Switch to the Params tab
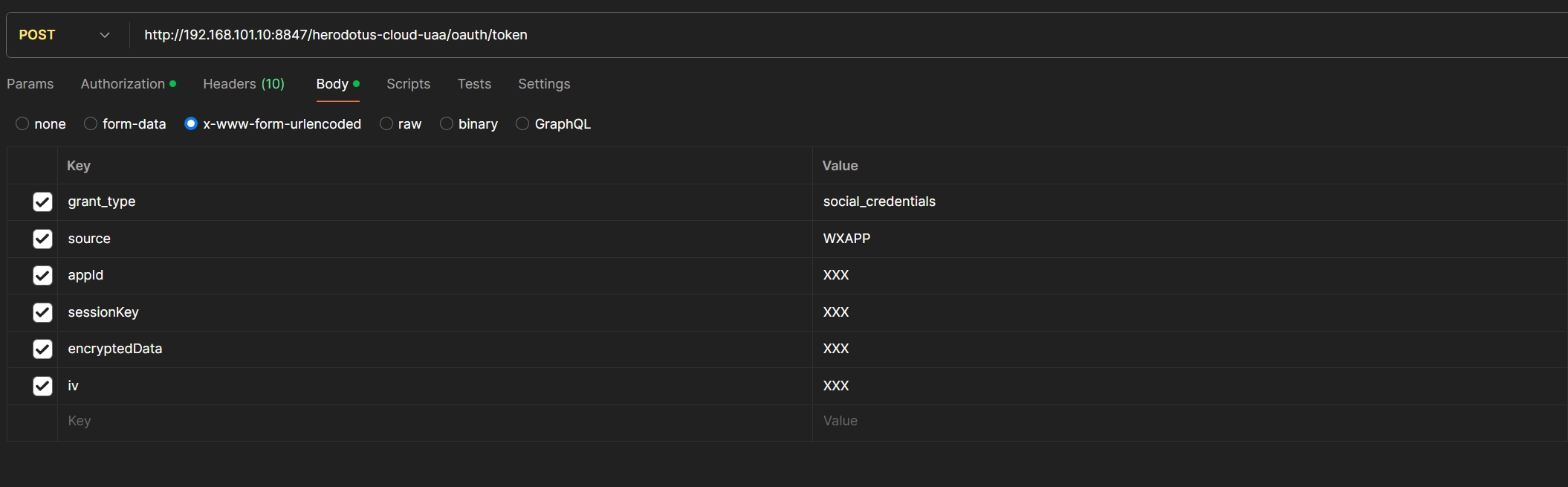The image size is (1568, 487). coord(30,84)
